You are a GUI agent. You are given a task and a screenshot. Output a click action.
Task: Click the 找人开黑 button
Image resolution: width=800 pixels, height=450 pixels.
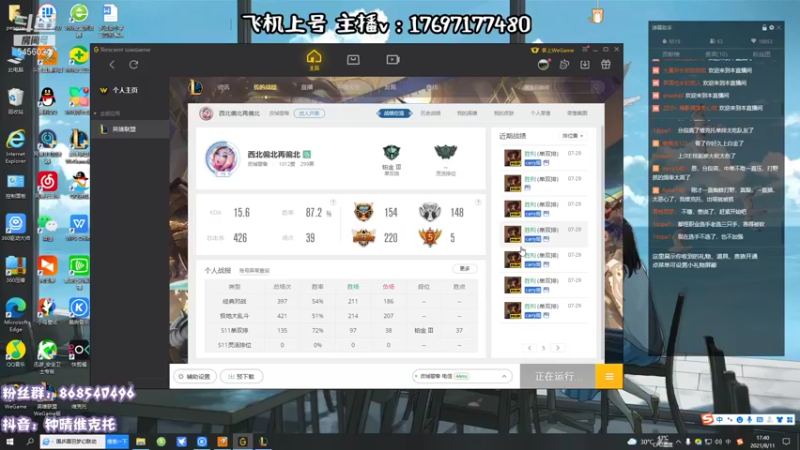[x=309, y=113]
